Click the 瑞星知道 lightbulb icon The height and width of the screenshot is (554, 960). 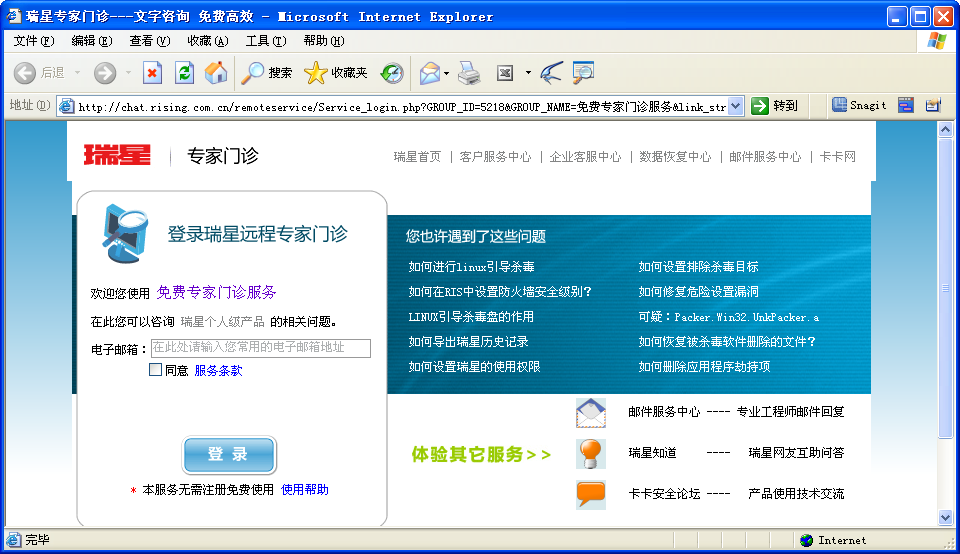click(591, 454)
